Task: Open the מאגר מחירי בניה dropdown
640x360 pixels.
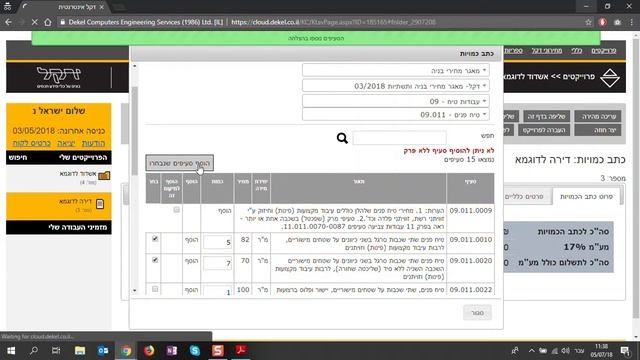Action: coord(396,71)
